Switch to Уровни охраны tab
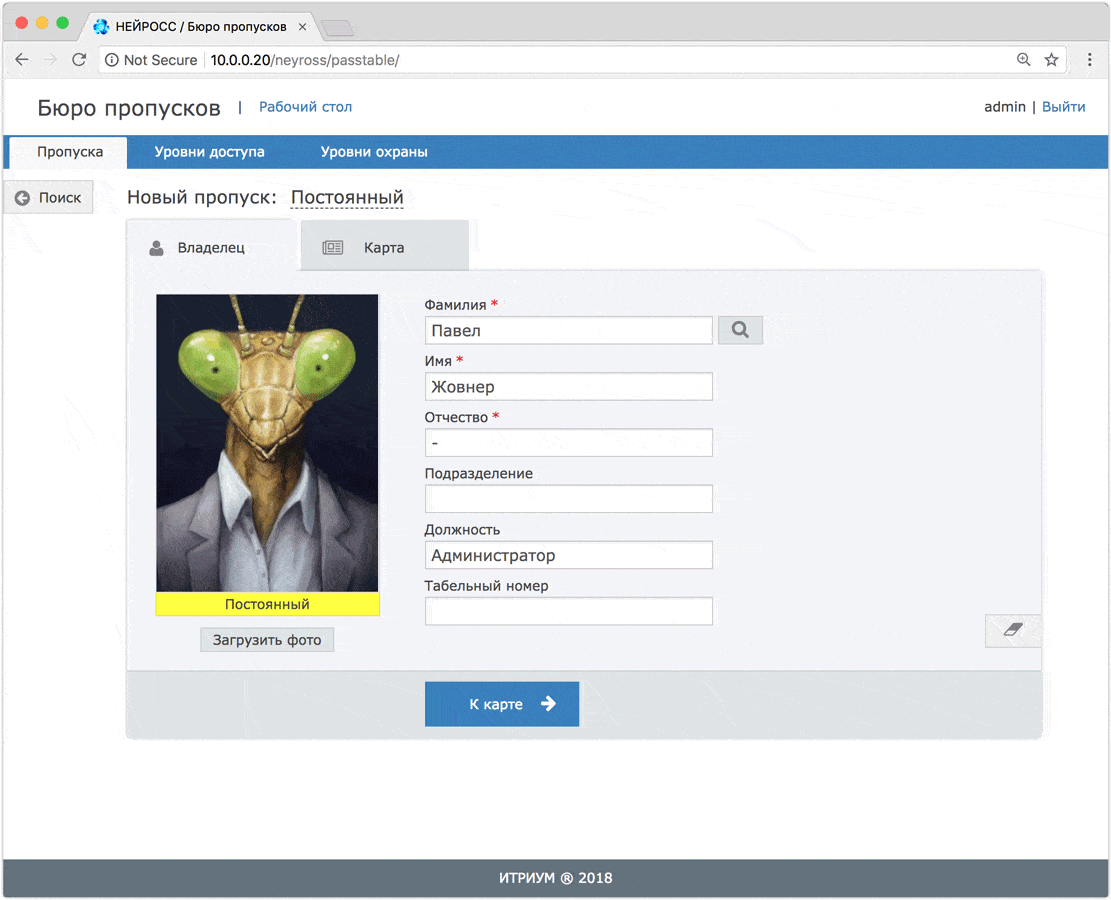This screenshot has width=1111, height=900. (373, 152)
